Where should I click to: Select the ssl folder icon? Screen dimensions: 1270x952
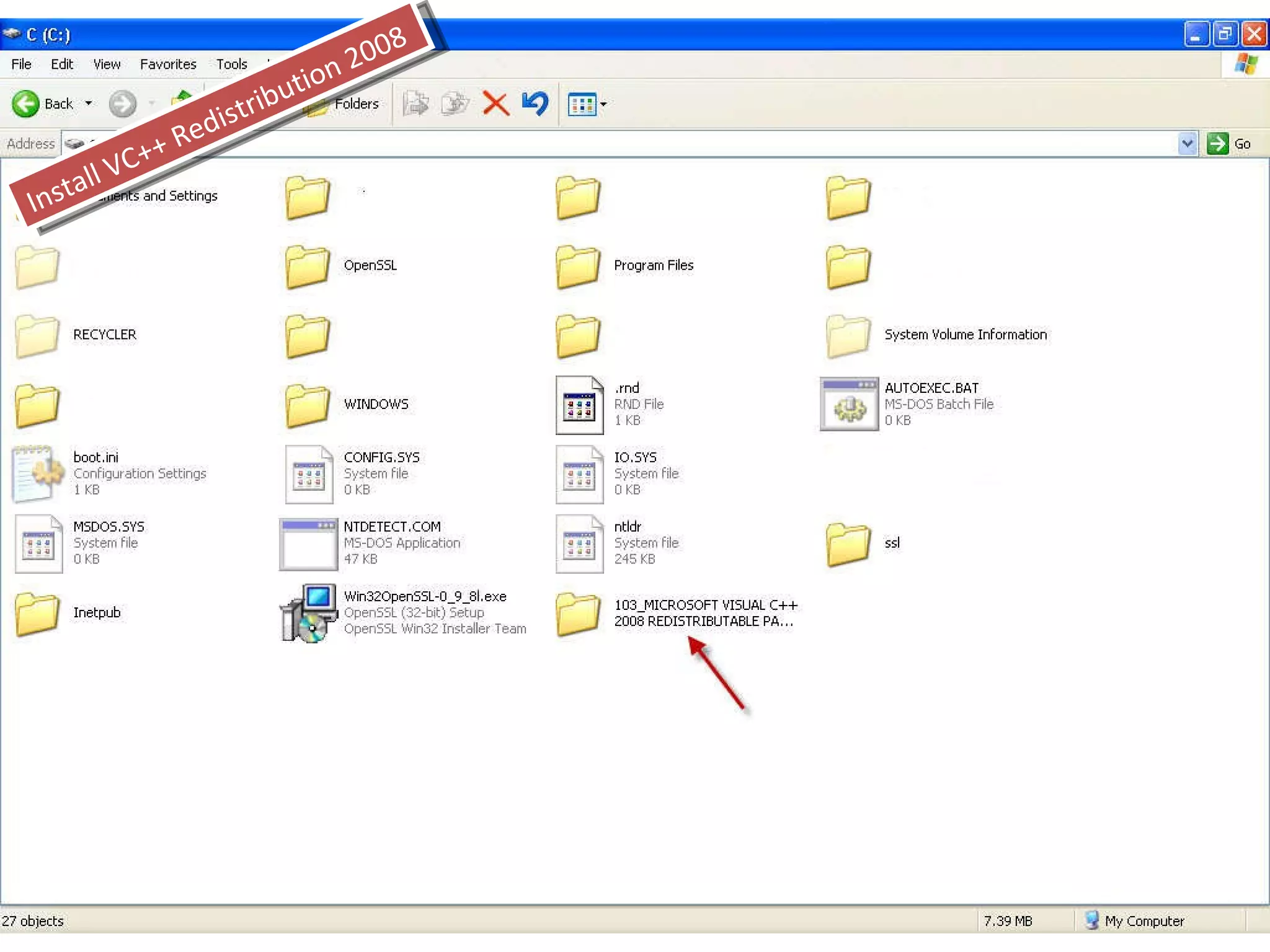[x=848, y=544]
